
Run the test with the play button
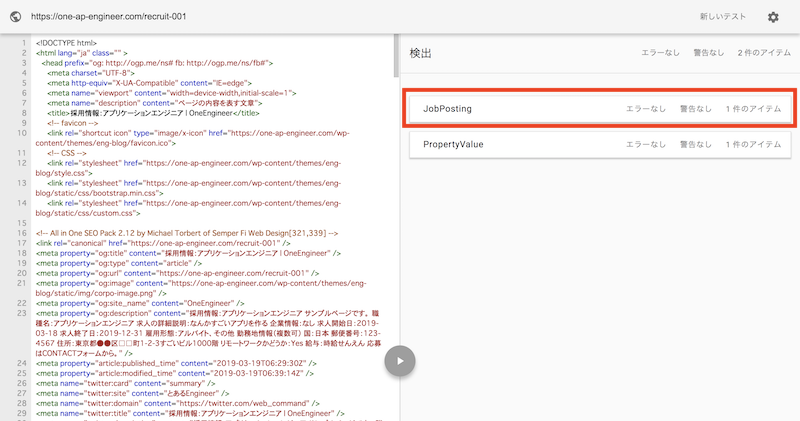coord(399,361)
